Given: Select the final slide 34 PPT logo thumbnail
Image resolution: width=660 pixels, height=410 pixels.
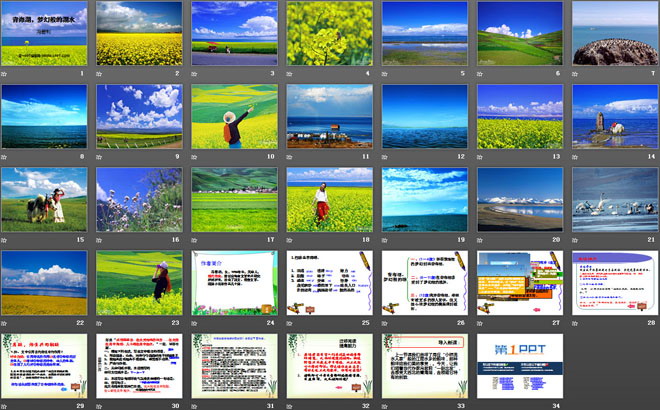Looking at the screenshot, I should coord(519,364).
